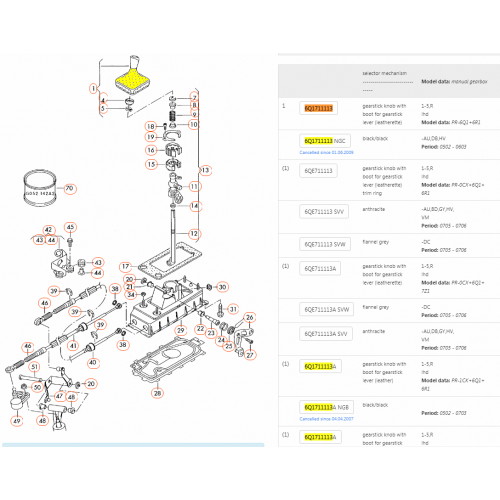Image resolution: width=500 pixels, height=500 pixels.
Task: Click callout number 47
Action: click(x=59, y=396)
